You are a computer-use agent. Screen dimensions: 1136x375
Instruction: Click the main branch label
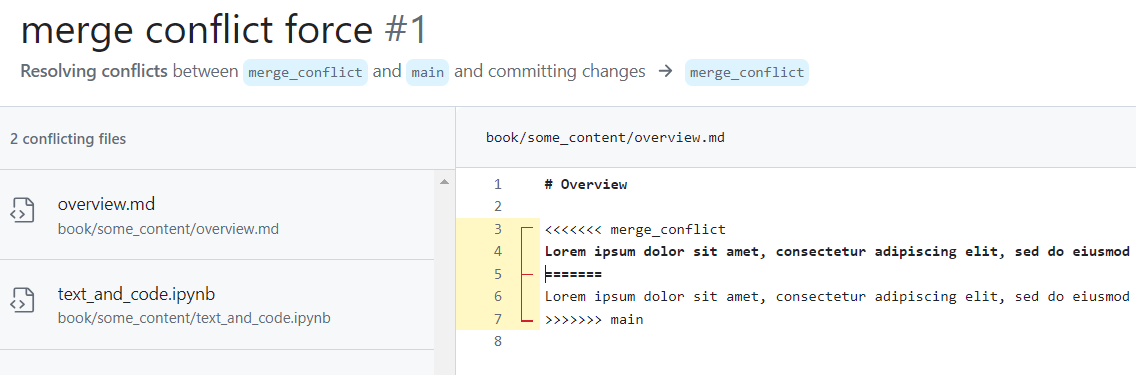point(427,72)
